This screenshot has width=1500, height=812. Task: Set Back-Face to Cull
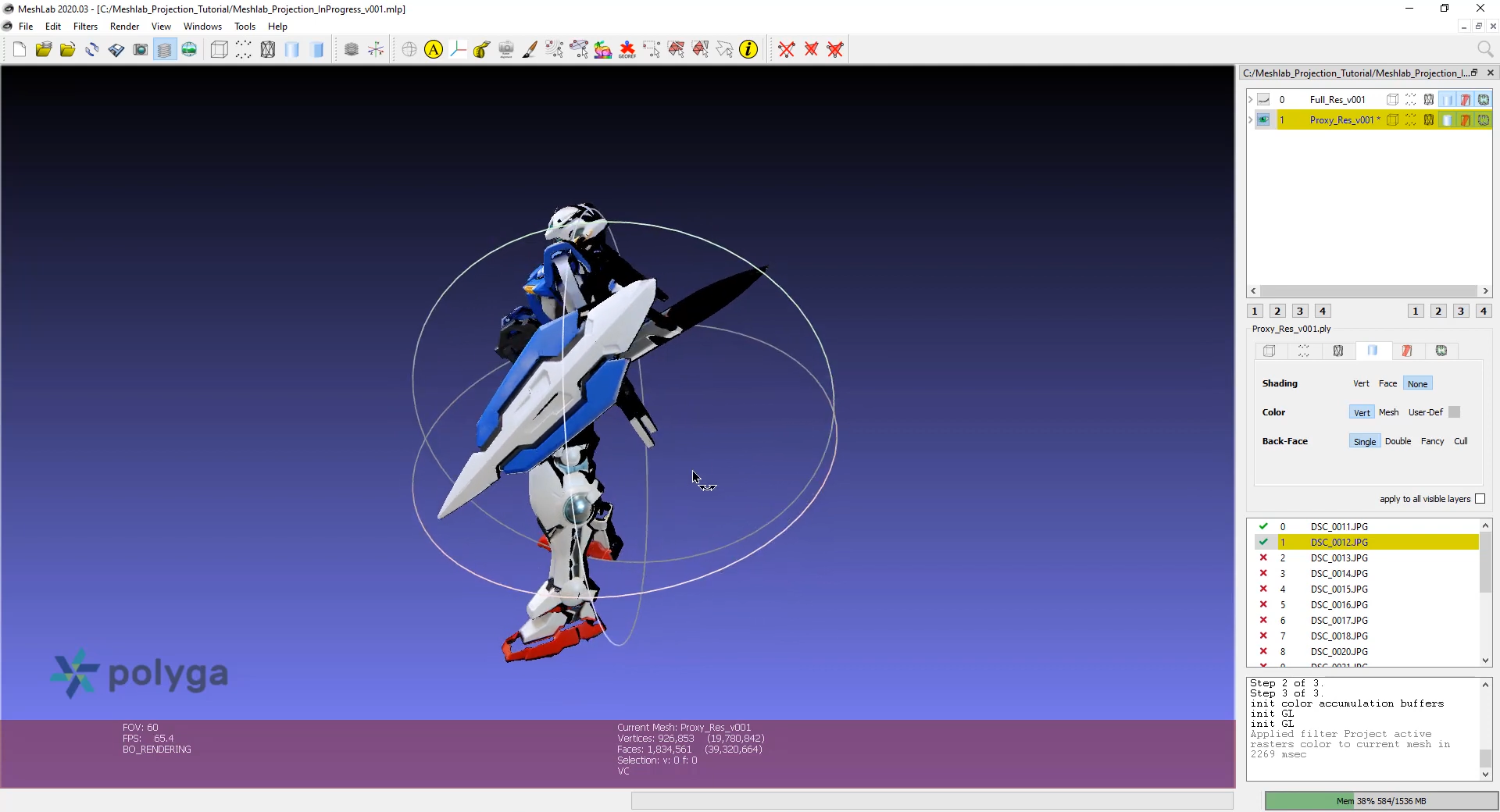(1460, 442)
